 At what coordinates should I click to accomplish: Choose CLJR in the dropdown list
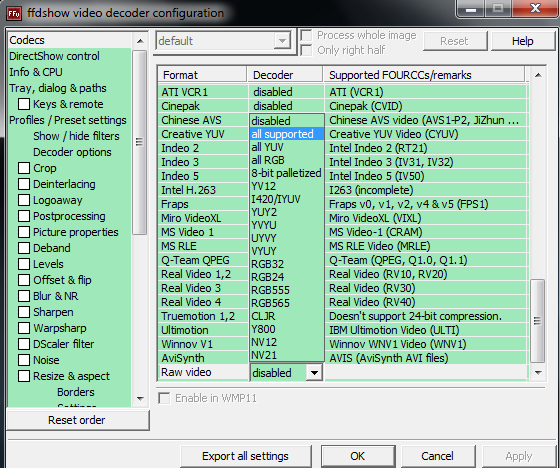(287, 316)
